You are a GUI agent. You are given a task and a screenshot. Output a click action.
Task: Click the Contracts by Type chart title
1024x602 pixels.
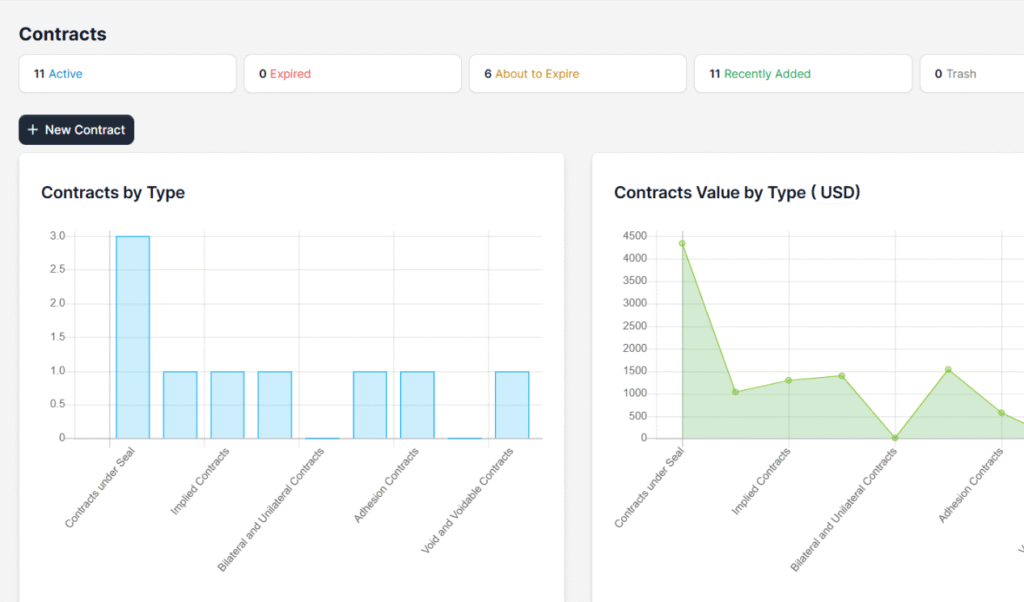[x=113, y=193]
